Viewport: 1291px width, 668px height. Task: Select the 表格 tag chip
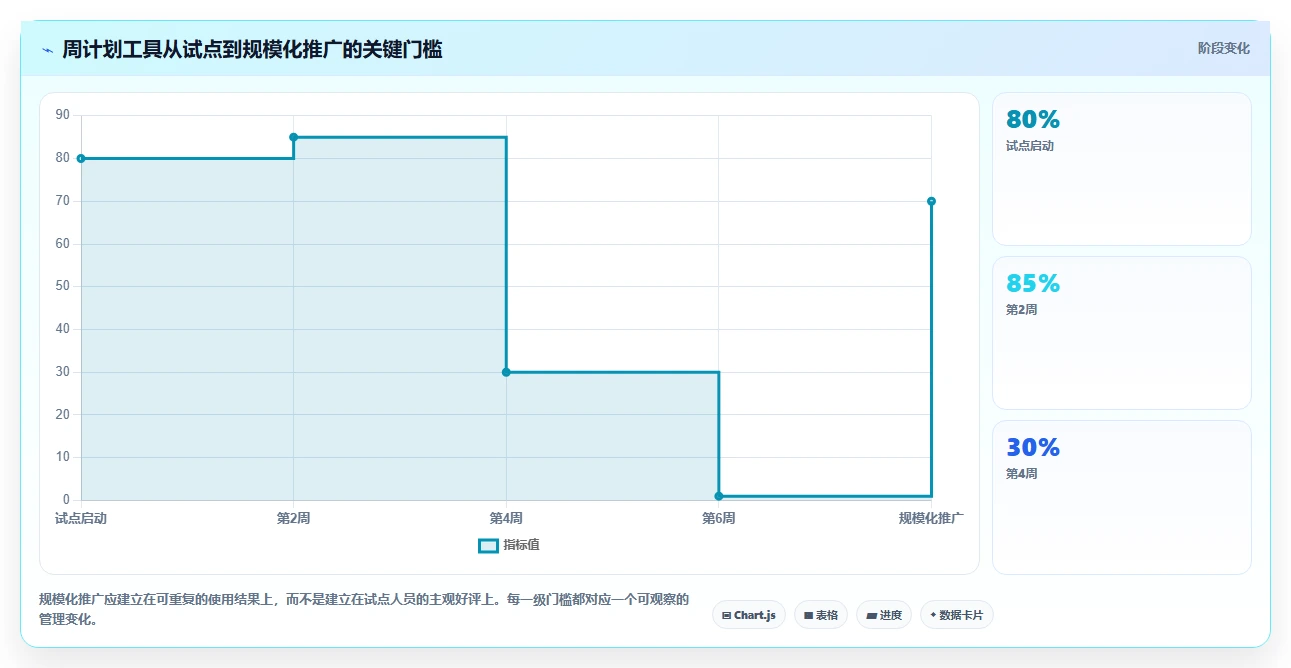click(x=821, y=615)
